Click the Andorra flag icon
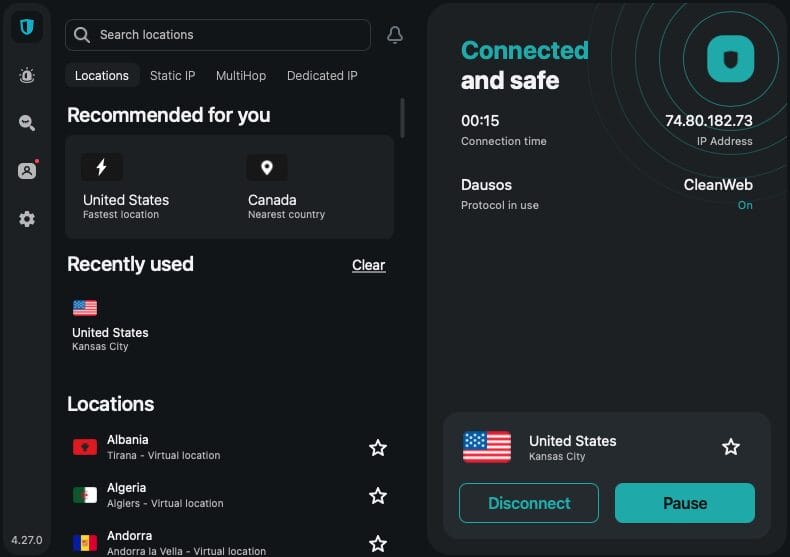The height and width of the screenshot is (557, 790). 85,542
